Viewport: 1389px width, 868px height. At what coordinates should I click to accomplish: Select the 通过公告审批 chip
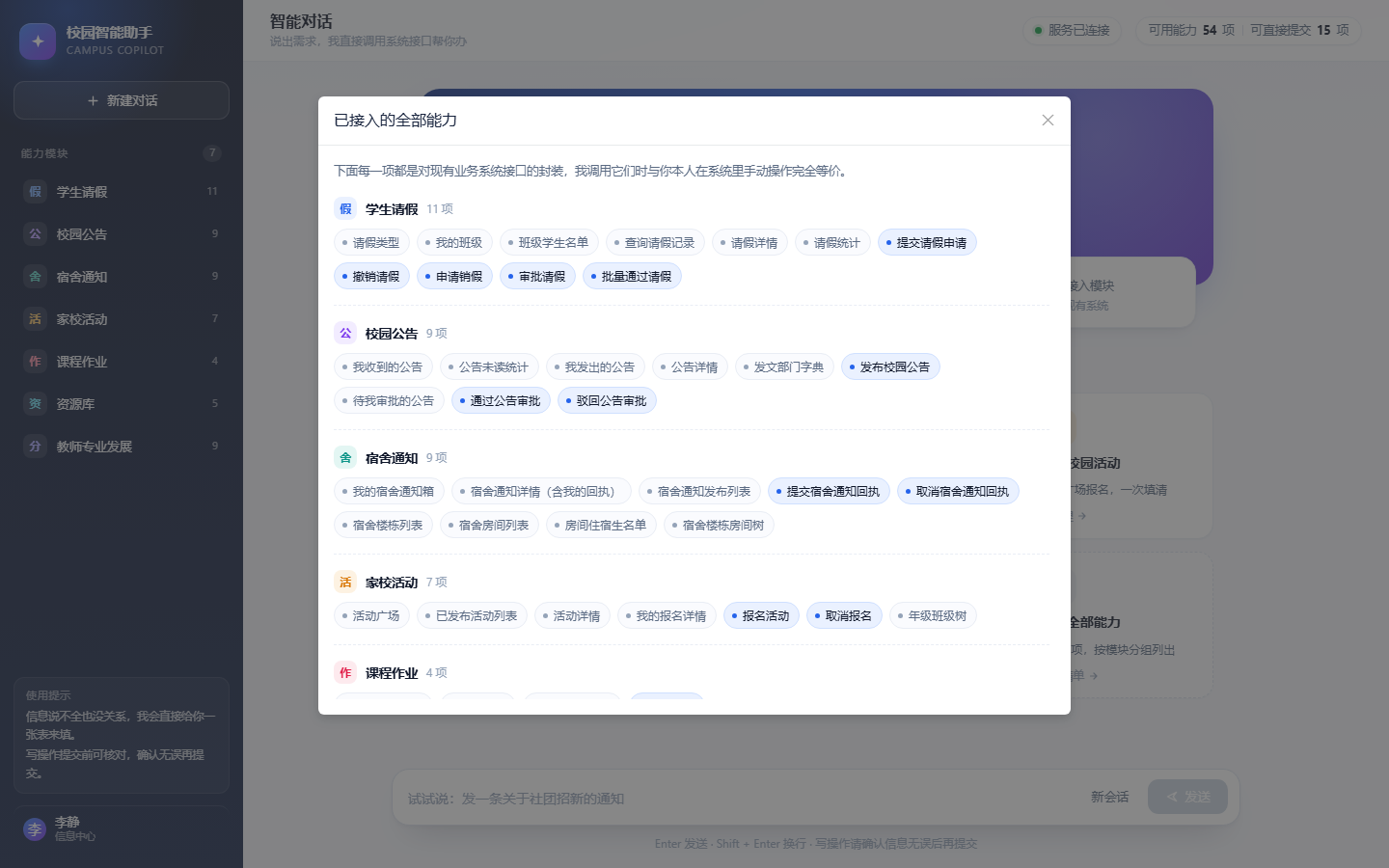coord(502,401)
